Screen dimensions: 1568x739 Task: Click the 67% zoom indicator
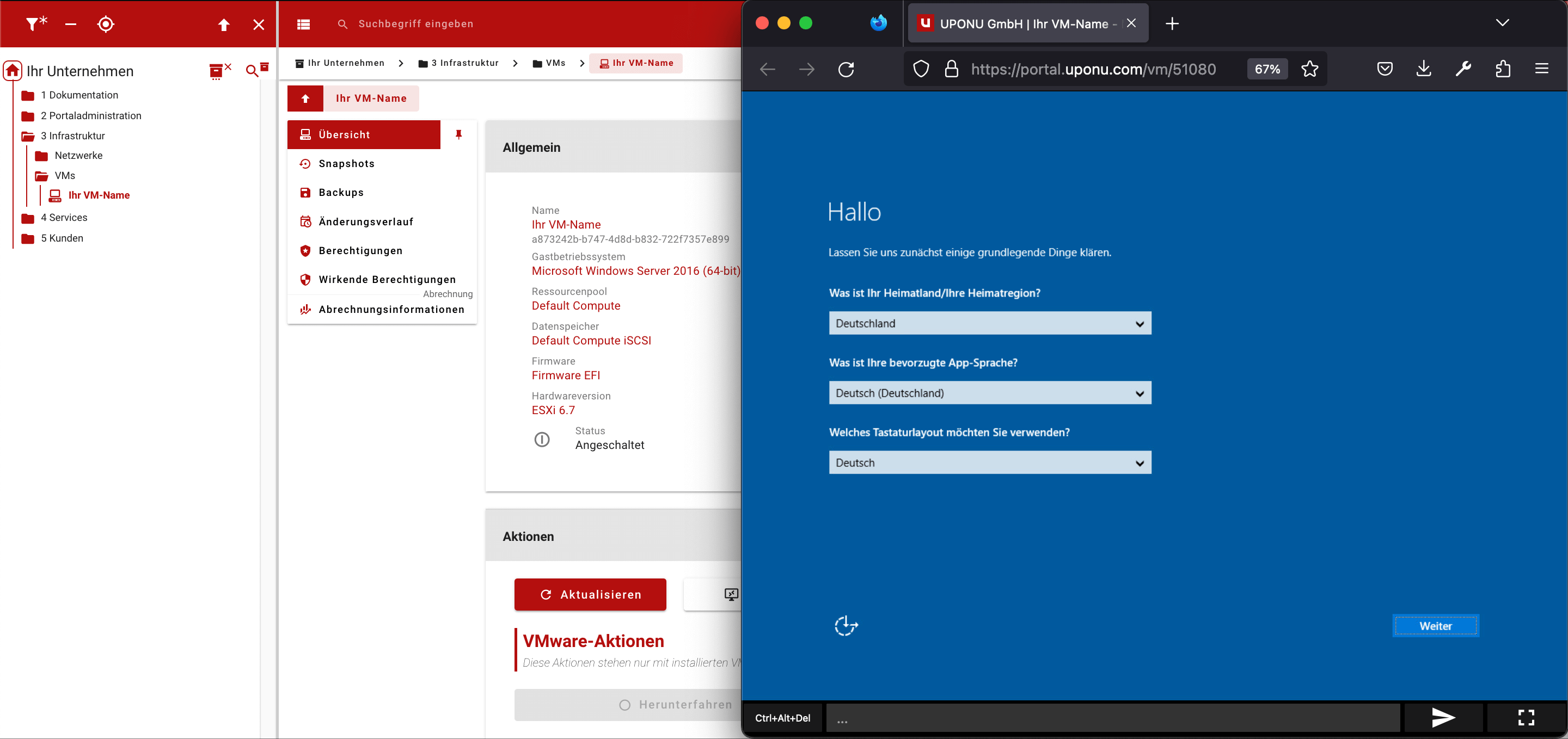[1267, 69]
